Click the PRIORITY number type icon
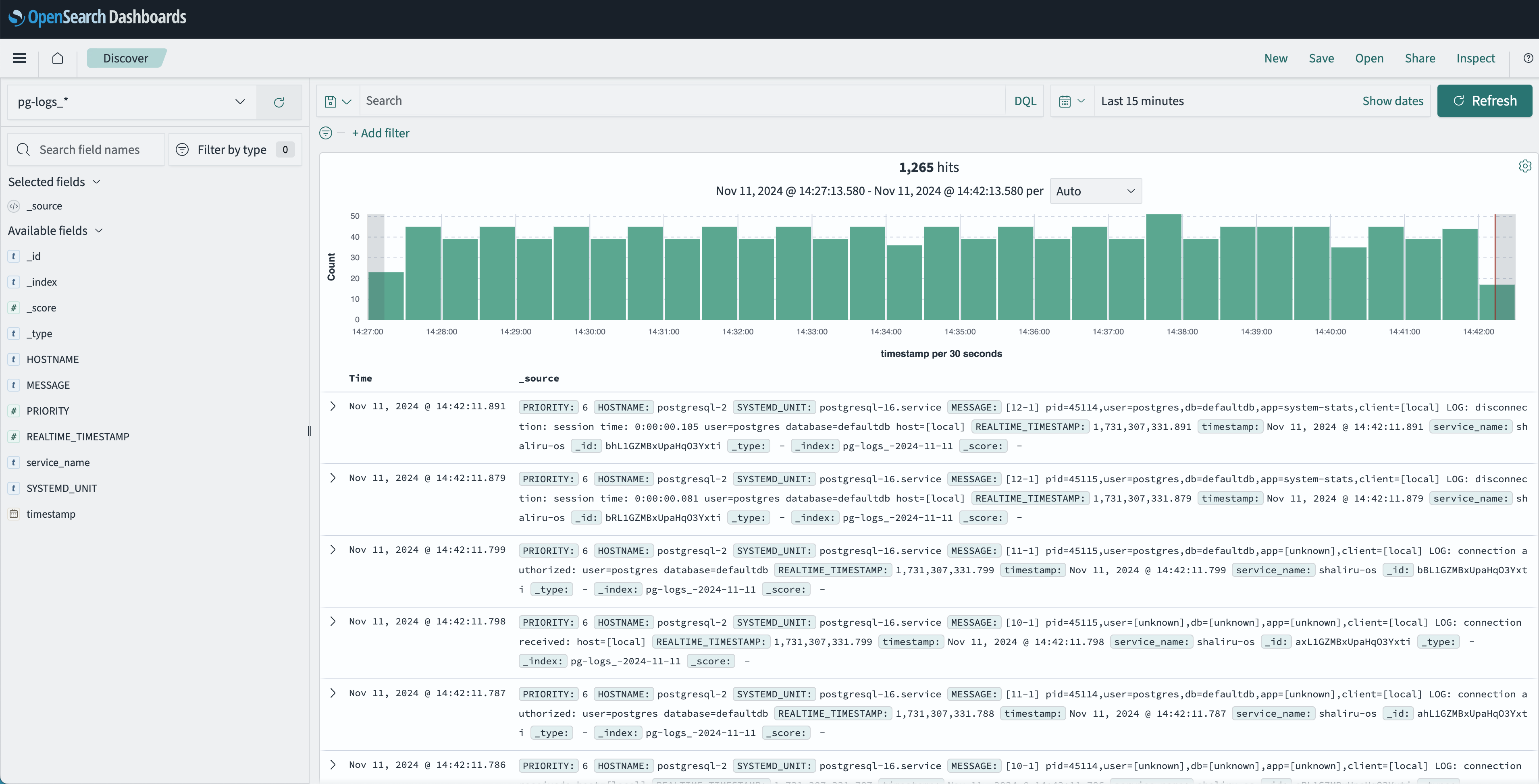This screenshot has width=1539, height=784. [14, 411]
